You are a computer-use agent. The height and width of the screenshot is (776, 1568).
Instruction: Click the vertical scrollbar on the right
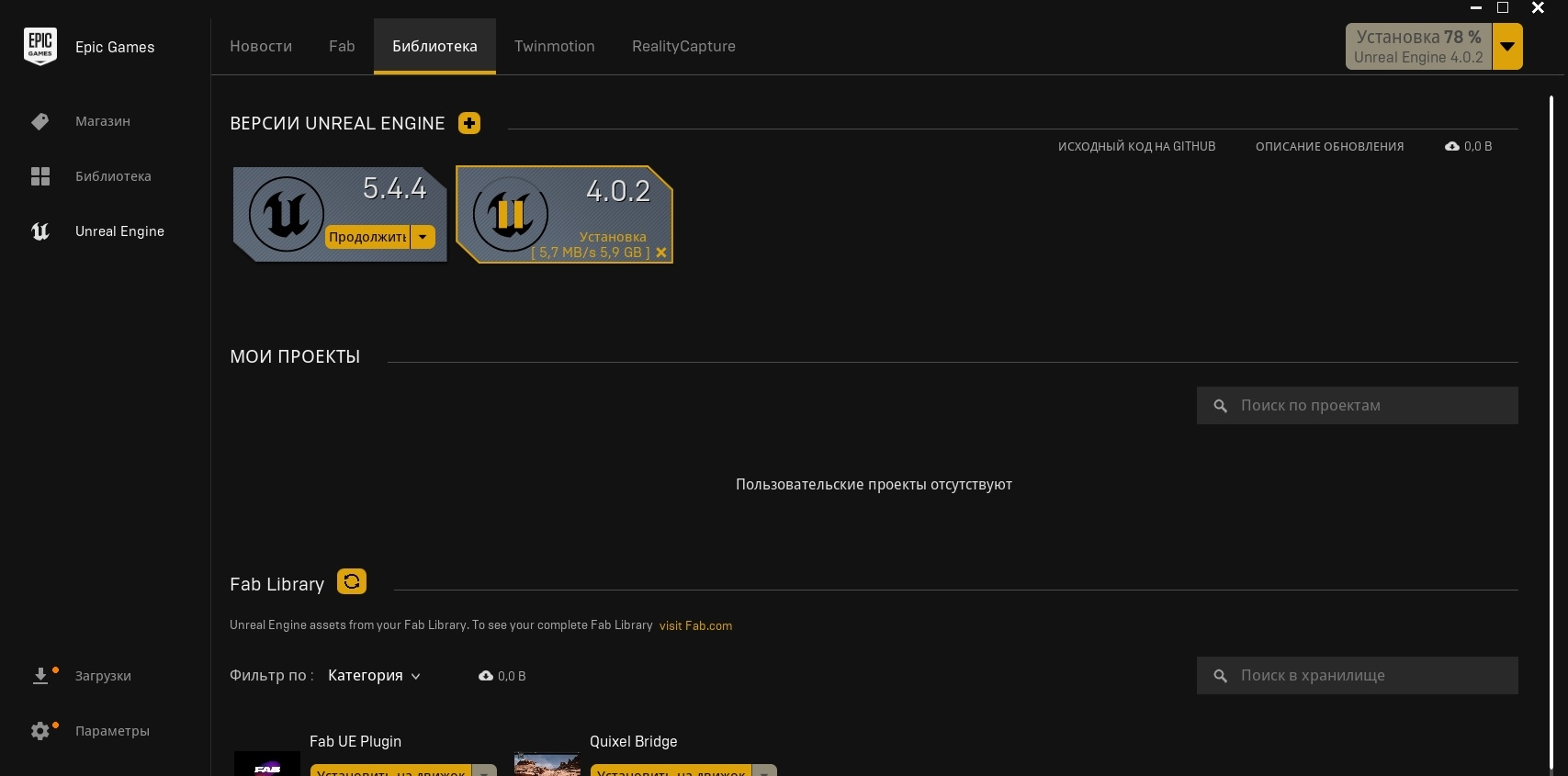coord(1551,432)
